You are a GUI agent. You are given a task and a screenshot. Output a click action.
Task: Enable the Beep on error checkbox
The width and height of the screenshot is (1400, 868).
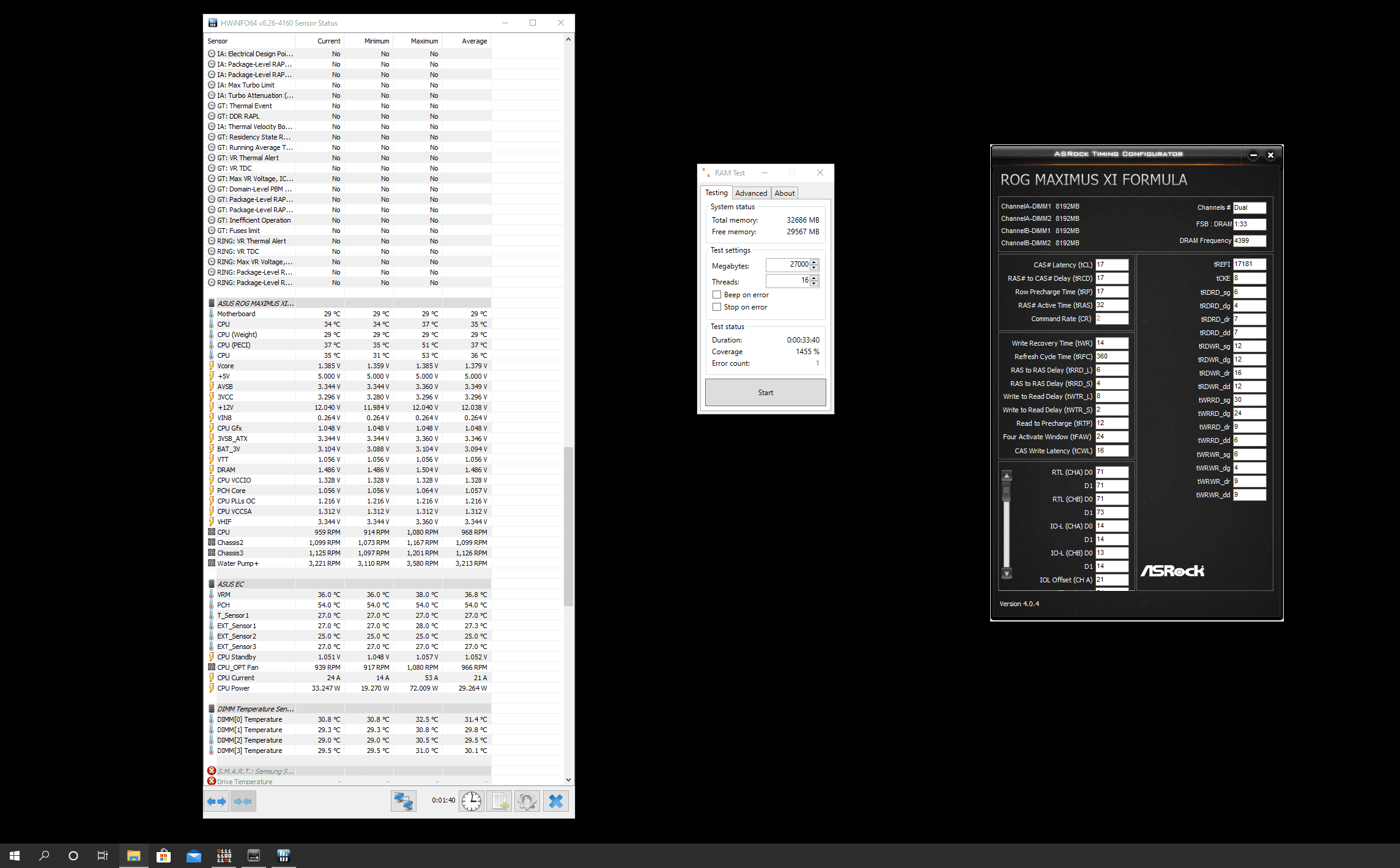coord(717,295)
